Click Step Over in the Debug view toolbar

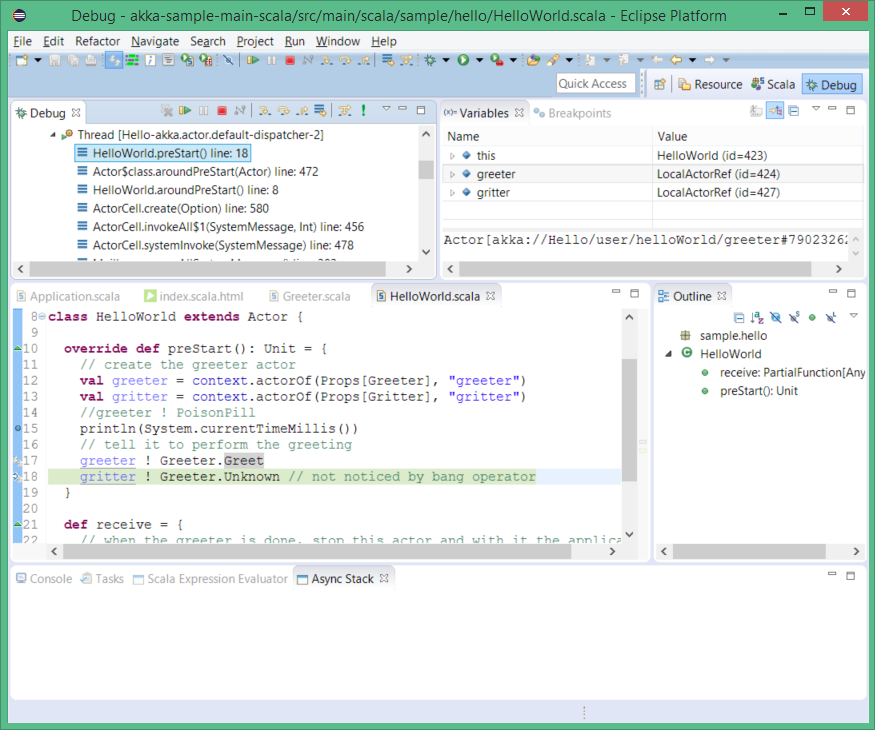coord(284,111)
